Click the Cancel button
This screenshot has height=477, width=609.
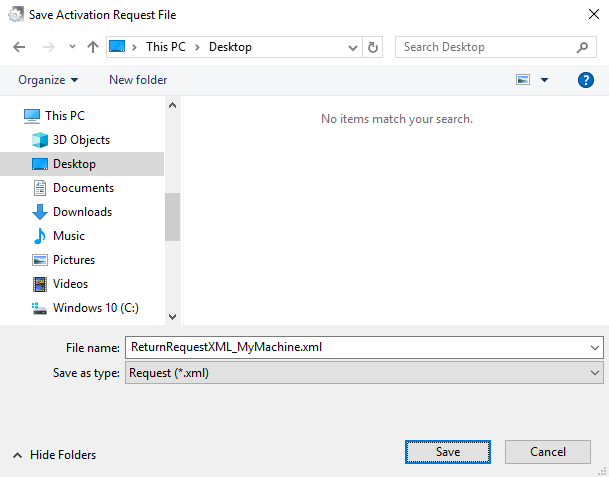548,452
